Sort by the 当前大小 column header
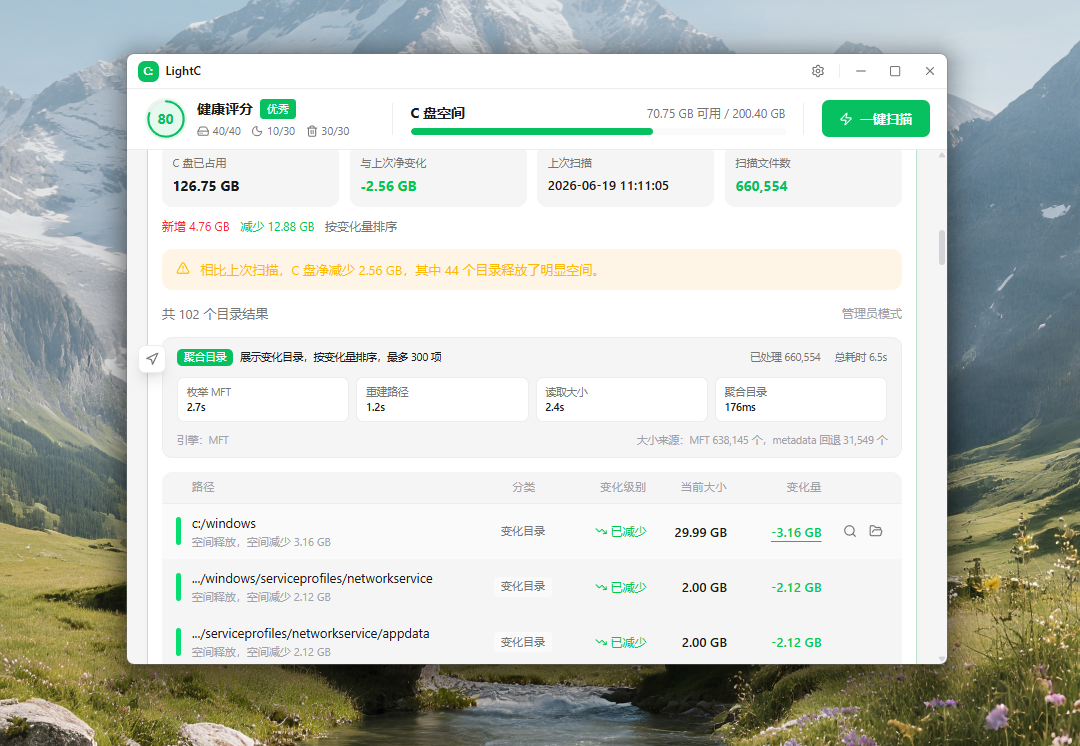 pos(703,487)
